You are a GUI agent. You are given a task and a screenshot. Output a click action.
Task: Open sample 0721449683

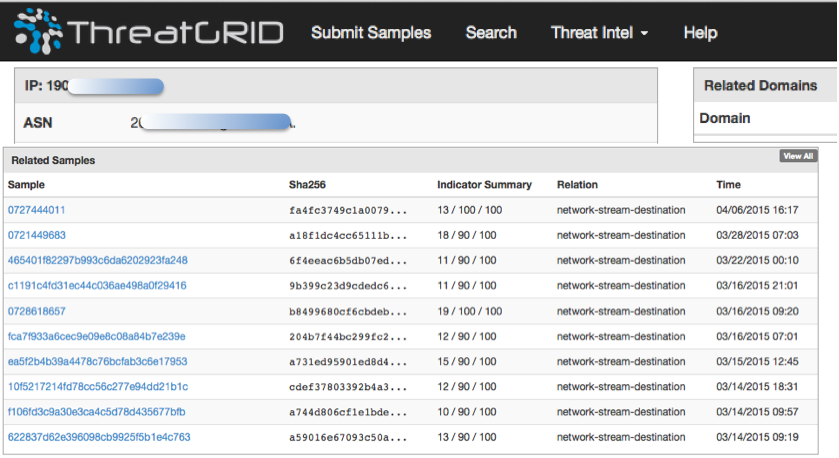pos(37,235)
